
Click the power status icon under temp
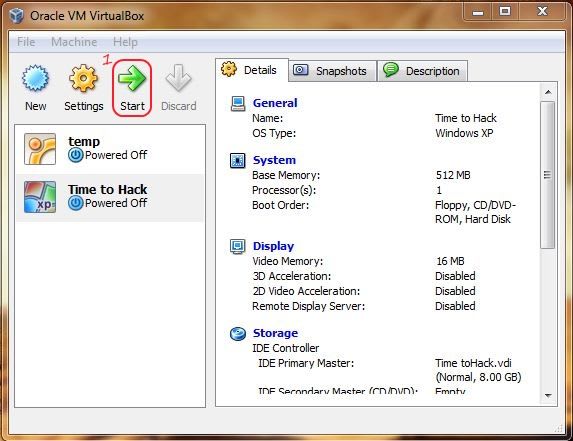(x=76, y=155)
